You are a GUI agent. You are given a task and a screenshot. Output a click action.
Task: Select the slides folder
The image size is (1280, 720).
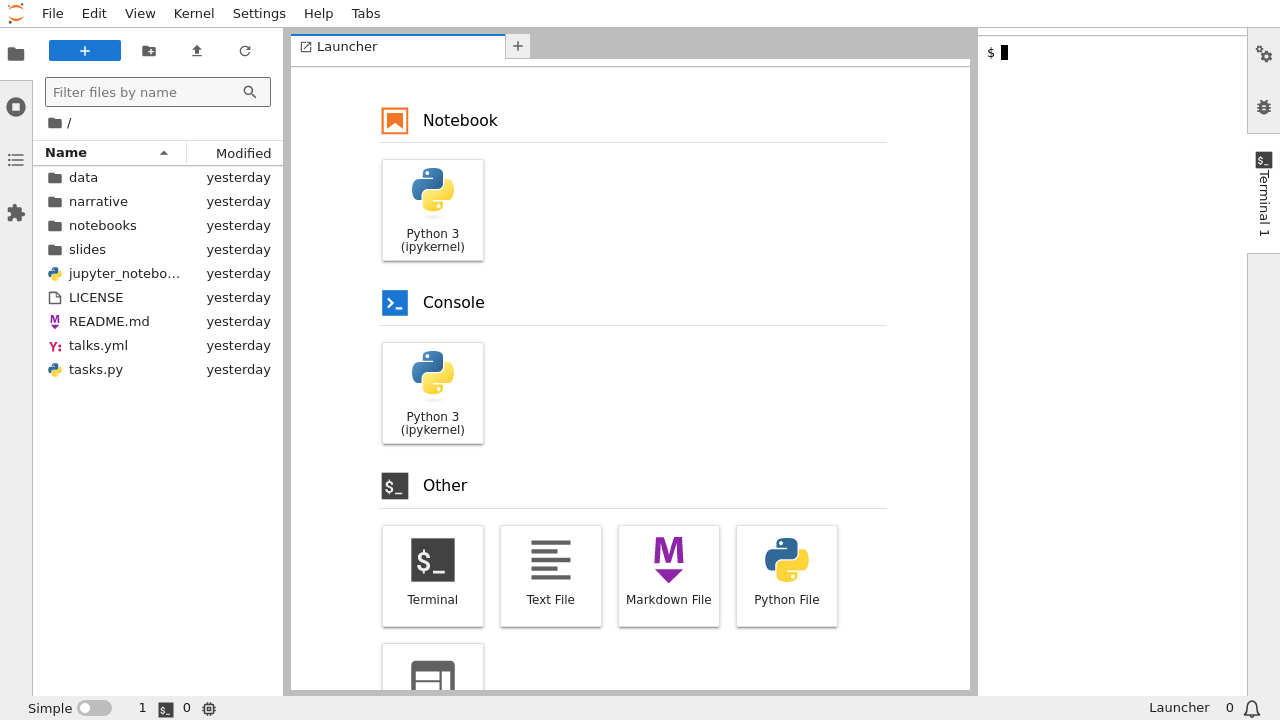158,249
